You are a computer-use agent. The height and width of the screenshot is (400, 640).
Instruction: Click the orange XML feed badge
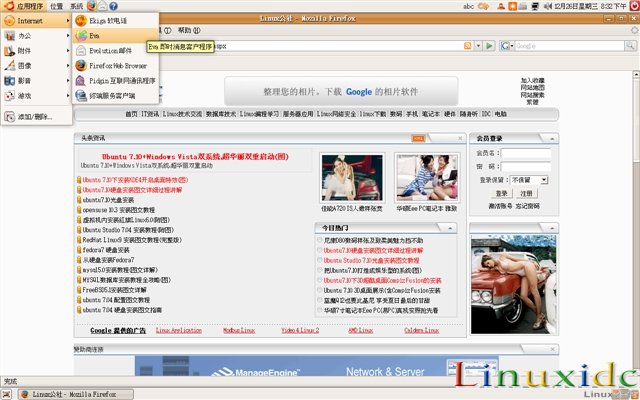418,138
